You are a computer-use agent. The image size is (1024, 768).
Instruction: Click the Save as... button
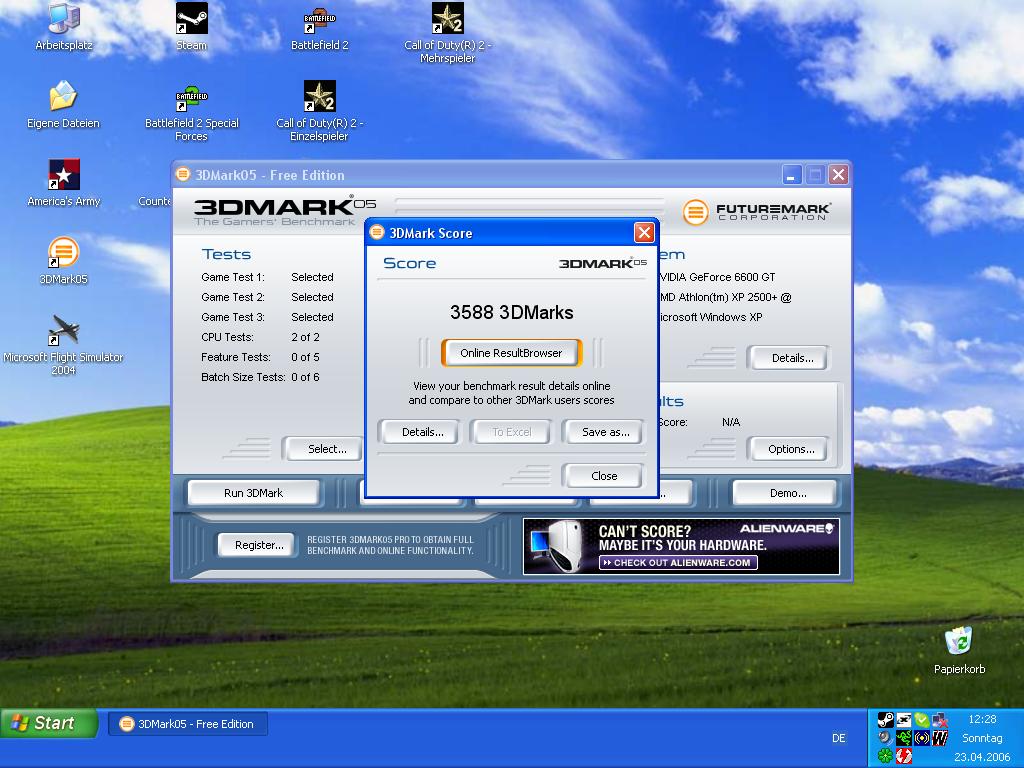pos(605,432)
